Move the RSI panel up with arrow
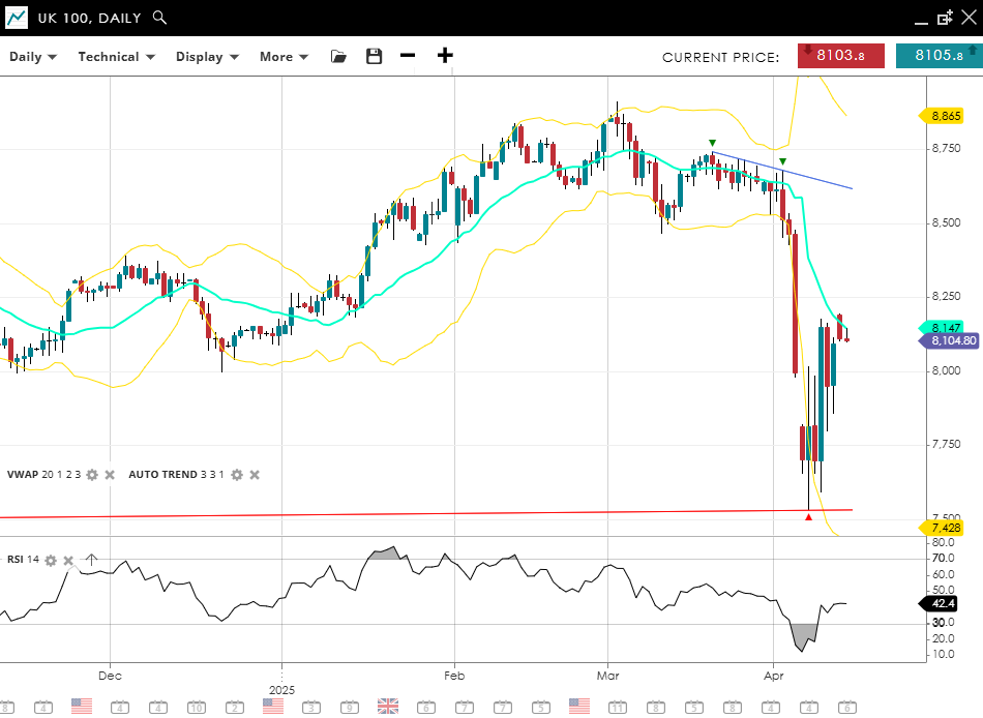Viewport: 983px width, 718px height. click(x=91, y=560)
